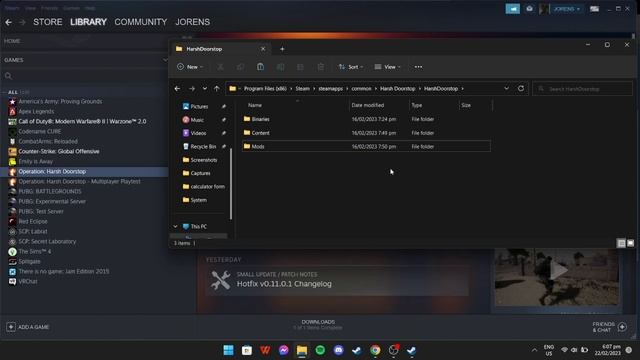Switch Explorer to details view icon
This screenshot has height=360, width=640.
[x=621, y=243]
